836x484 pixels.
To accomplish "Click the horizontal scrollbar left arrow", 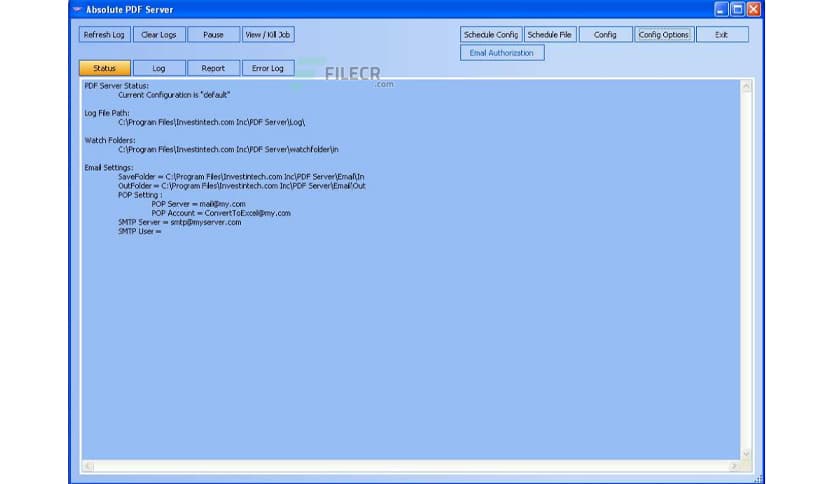I will pyautogui.click(x=89, y=466).
